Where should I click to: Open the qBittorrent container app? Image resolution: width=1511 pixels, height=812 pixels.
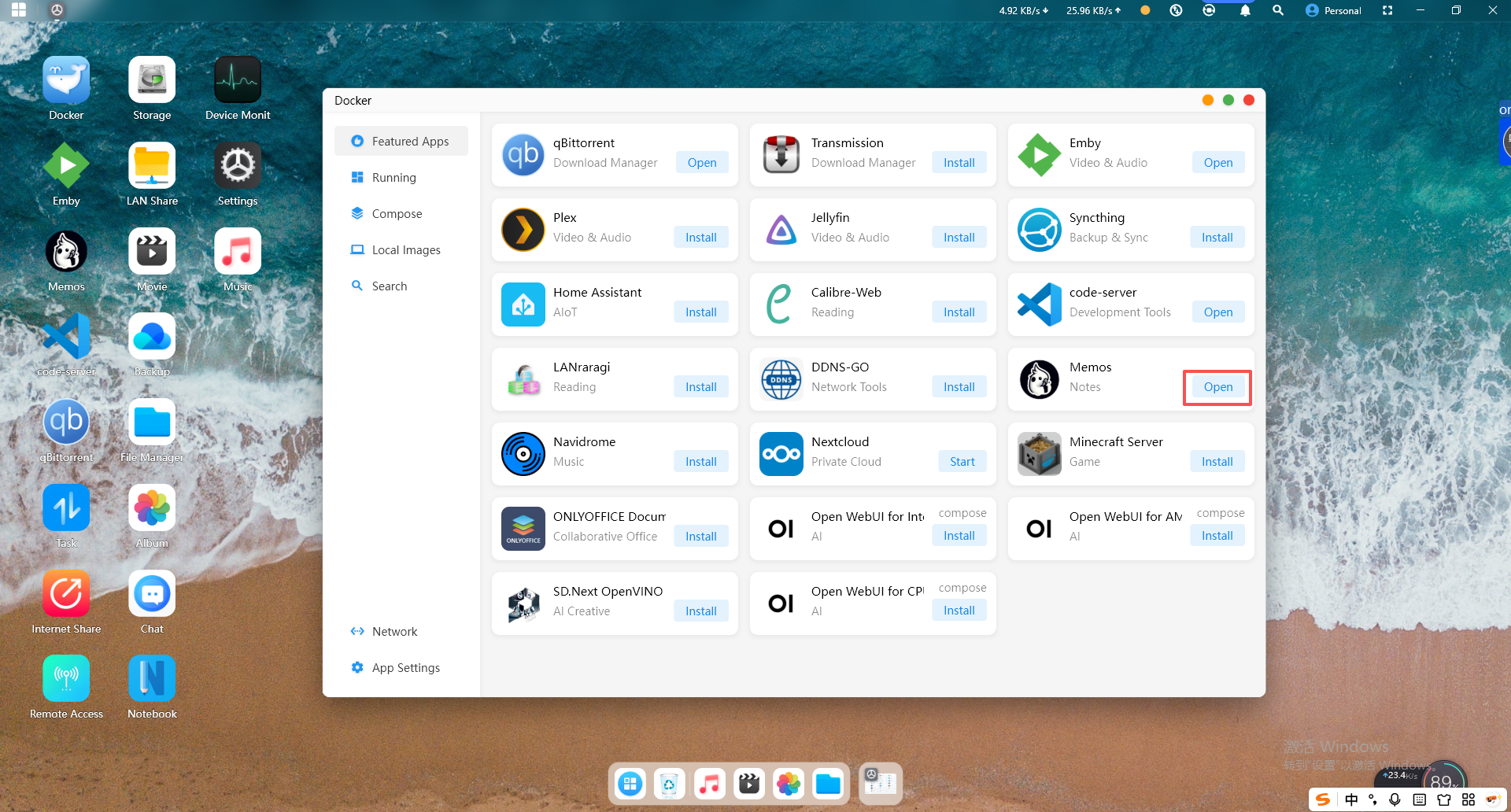pyautogui.click(x=702, y=163)
